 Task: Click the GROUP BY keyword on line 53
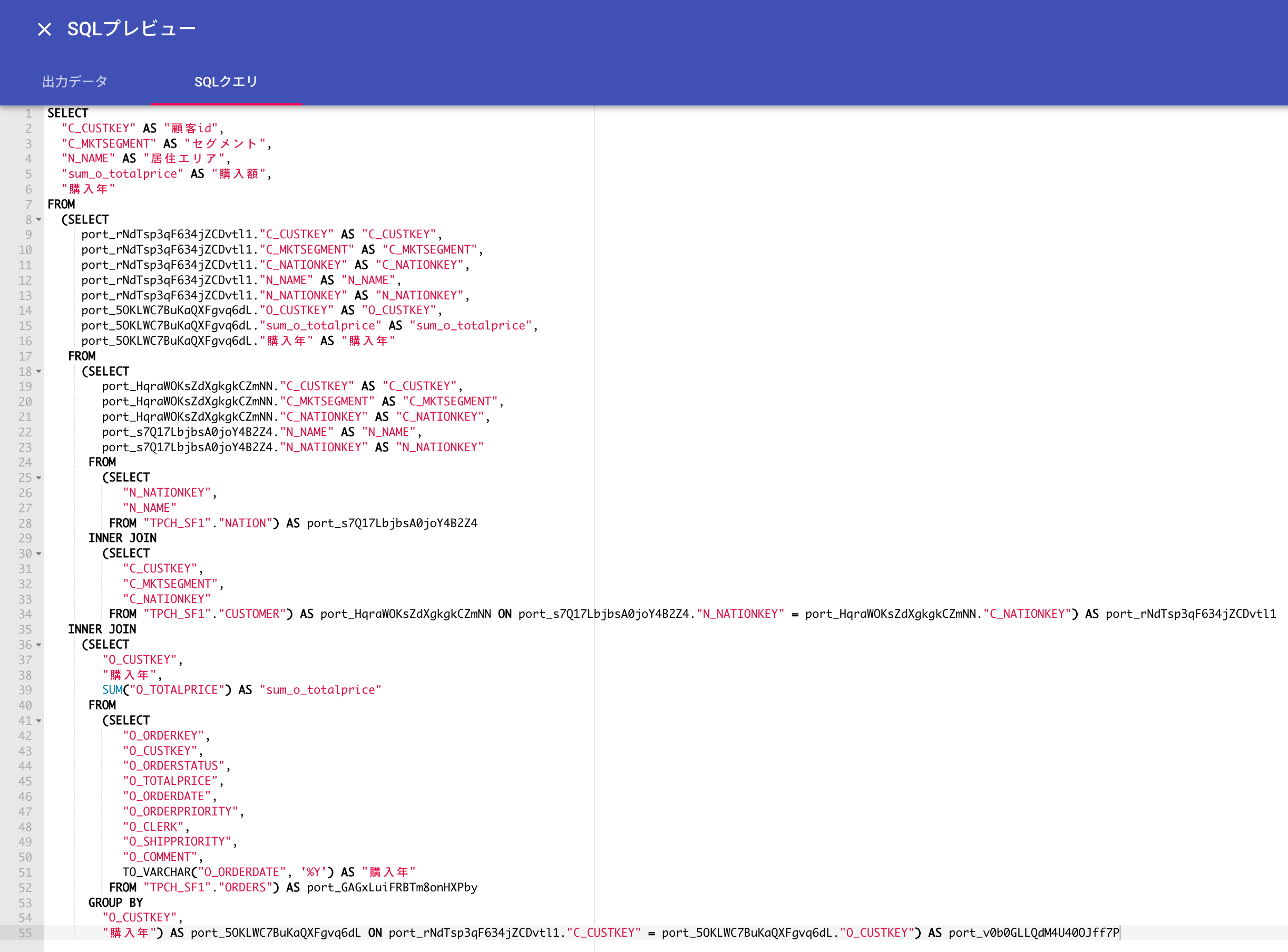(x=115, y=902)
